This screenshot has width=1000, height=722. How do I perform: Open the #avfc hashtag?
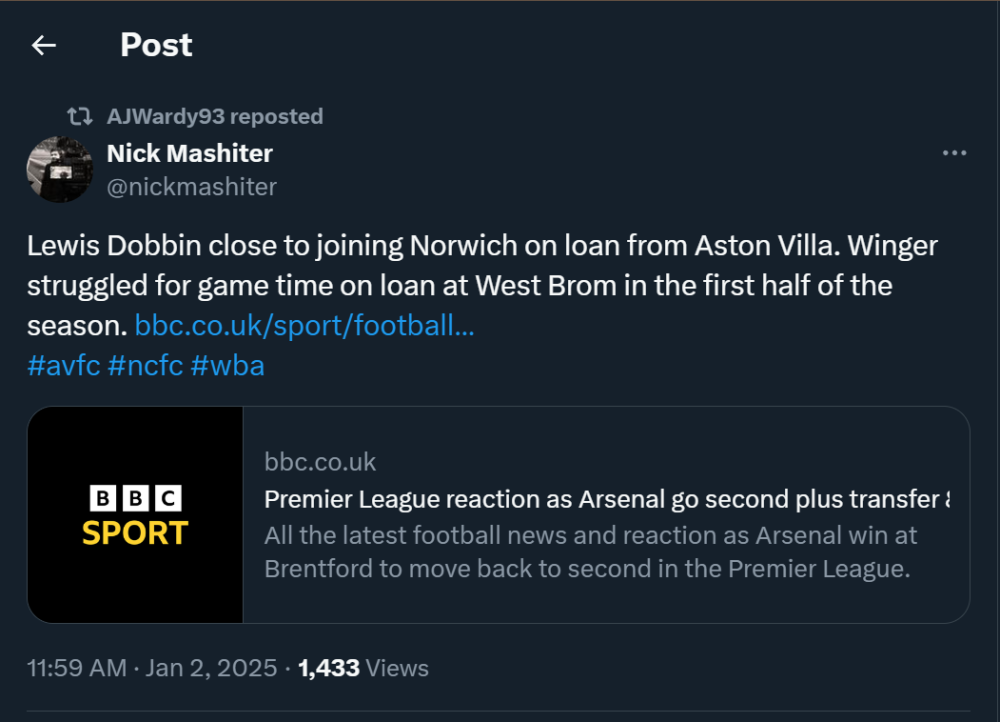coord(64,365)
